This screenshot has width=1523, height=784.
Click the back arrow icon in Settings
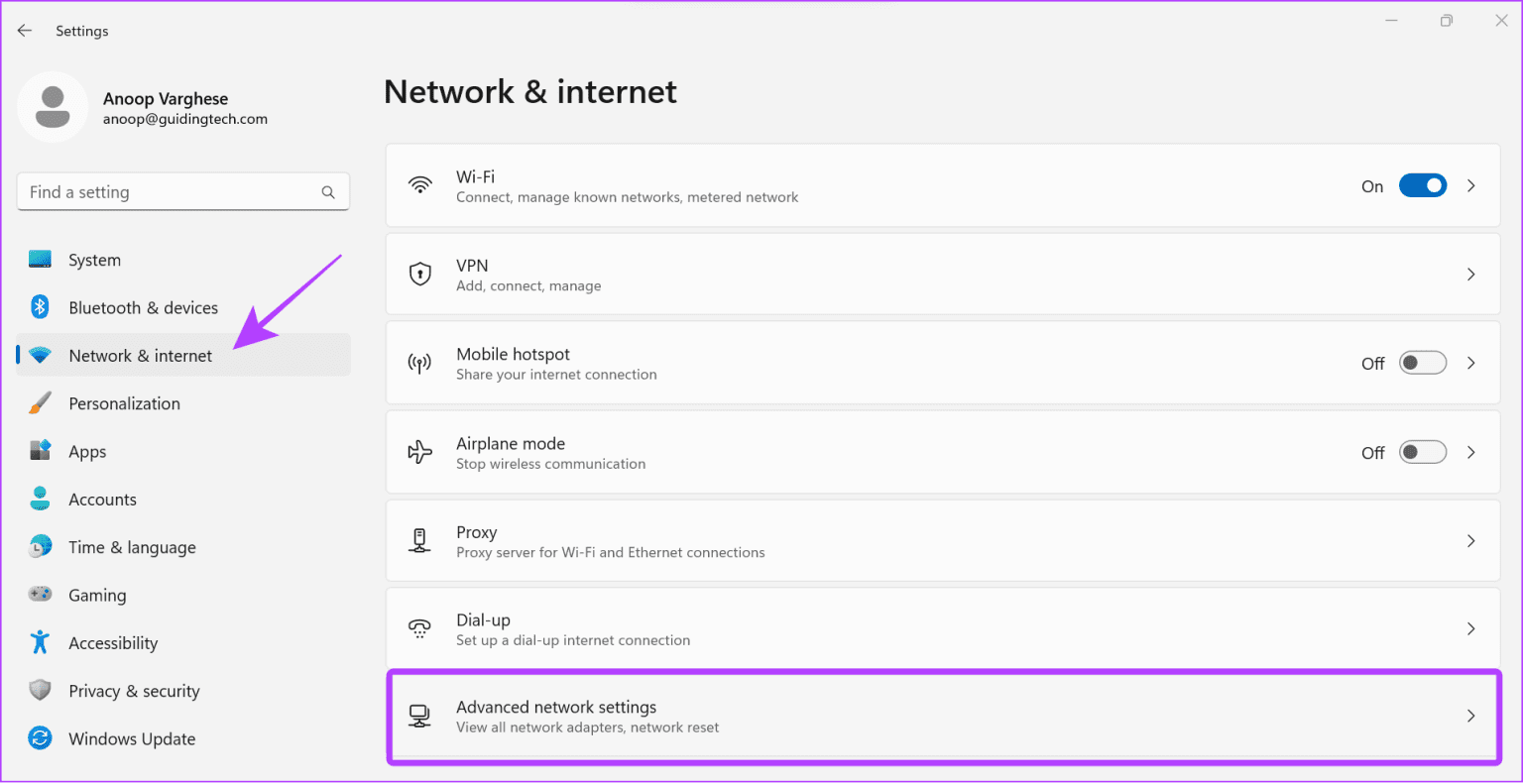click(25, 31)
